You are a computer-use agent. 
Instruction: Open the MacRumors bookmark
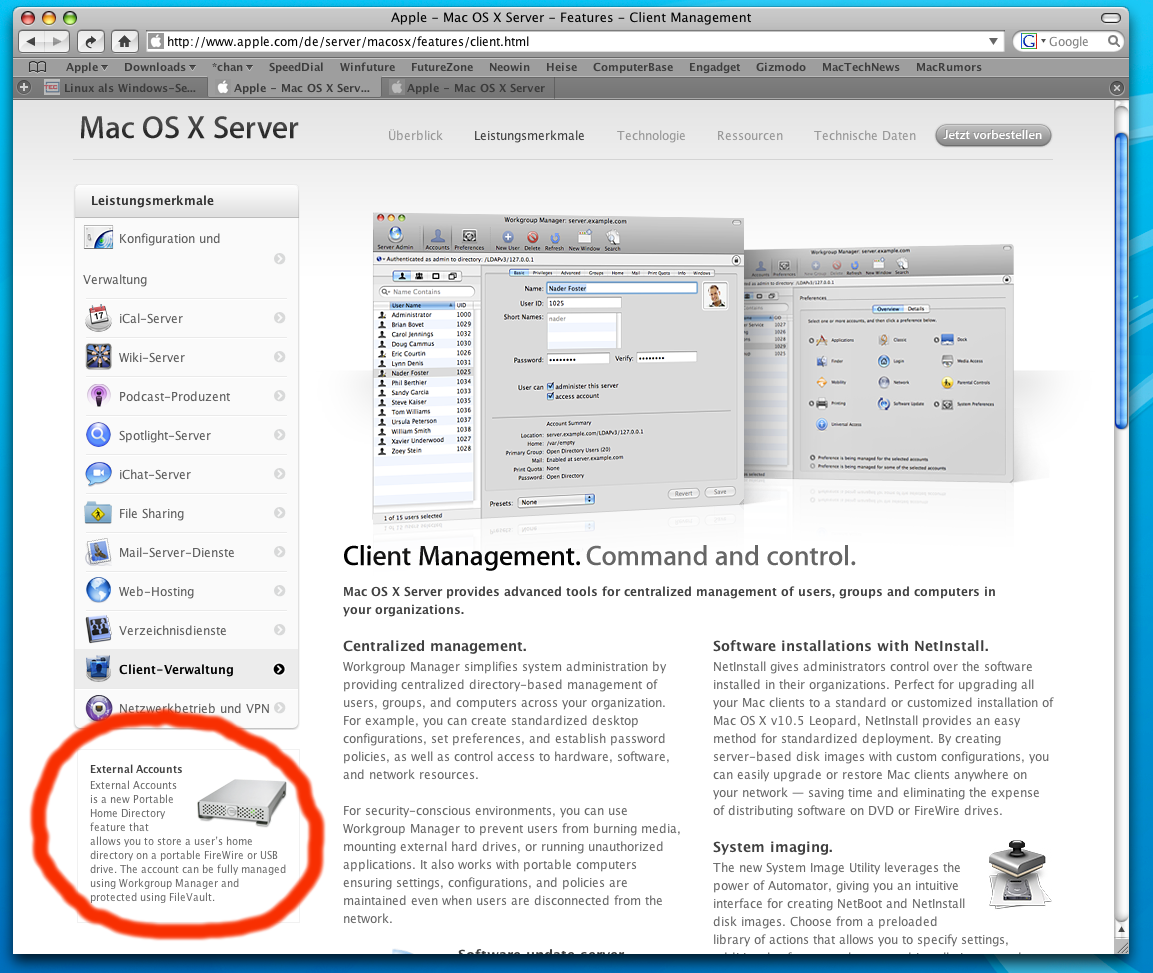tap(949, 67)
